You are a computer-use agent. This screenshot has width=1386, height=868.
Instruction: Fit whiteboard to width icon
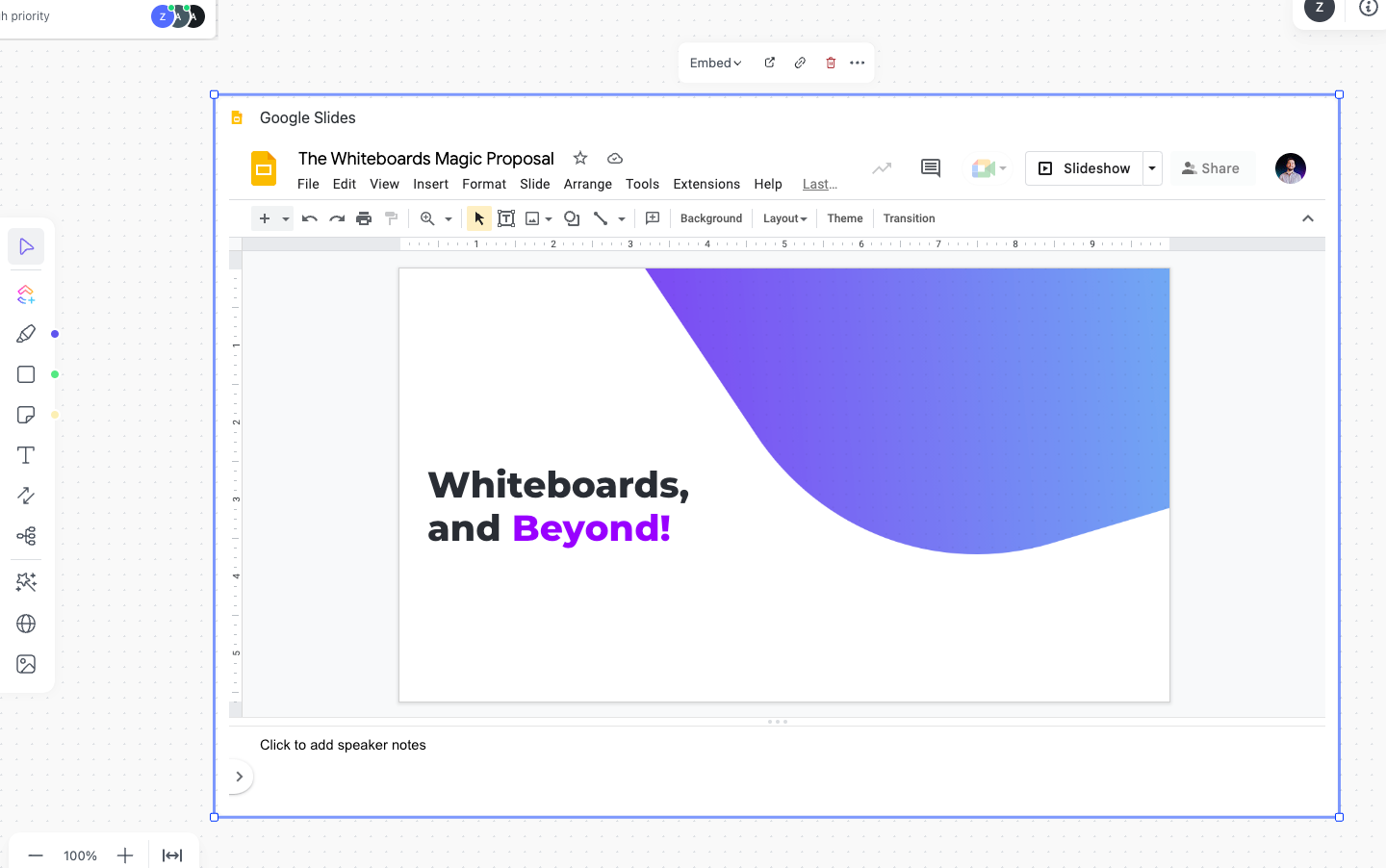tap(172, 855)
